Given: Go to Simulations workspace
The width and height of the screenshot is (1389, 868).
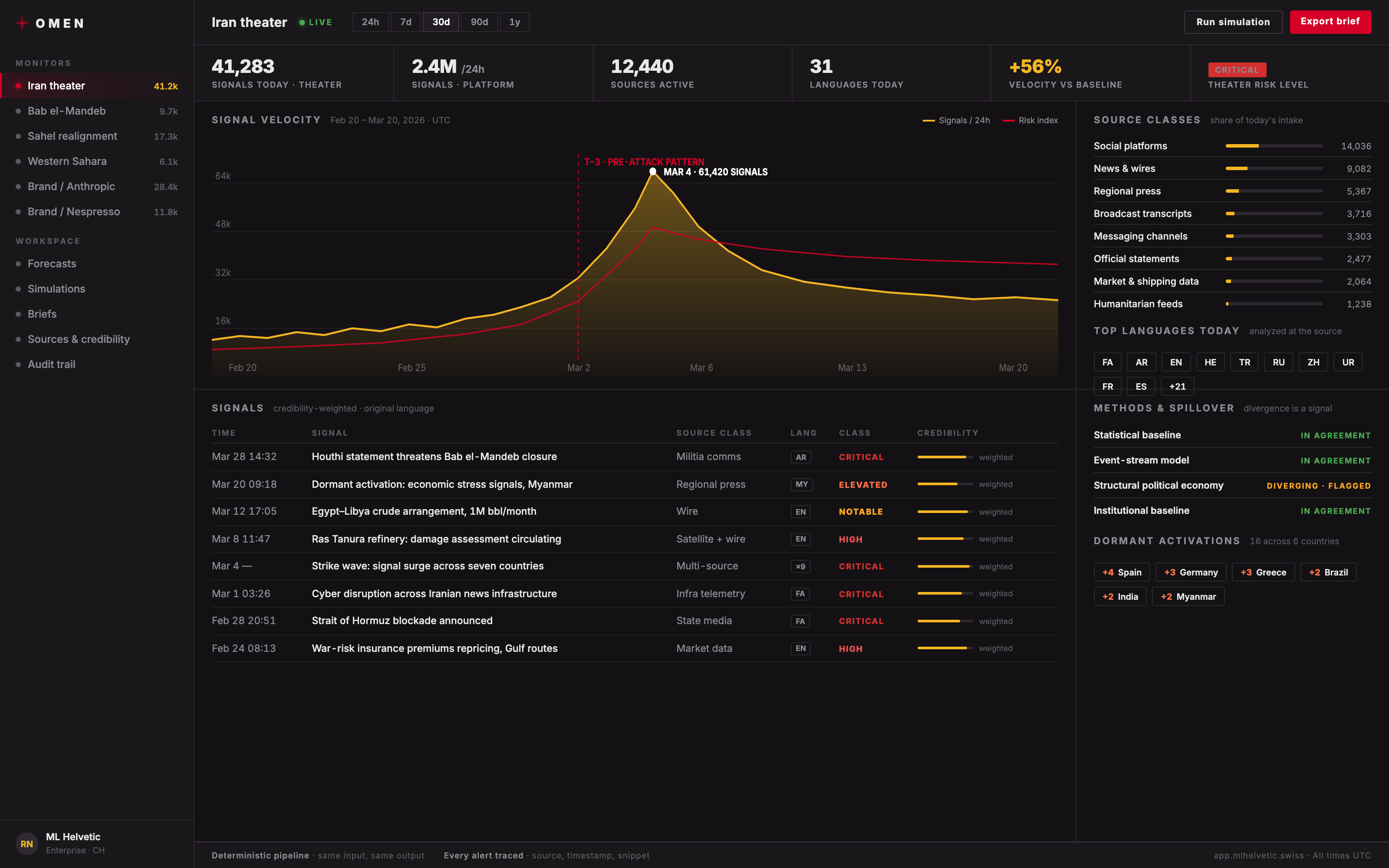Looking at the screenshot, I should (x=97, y=289).
